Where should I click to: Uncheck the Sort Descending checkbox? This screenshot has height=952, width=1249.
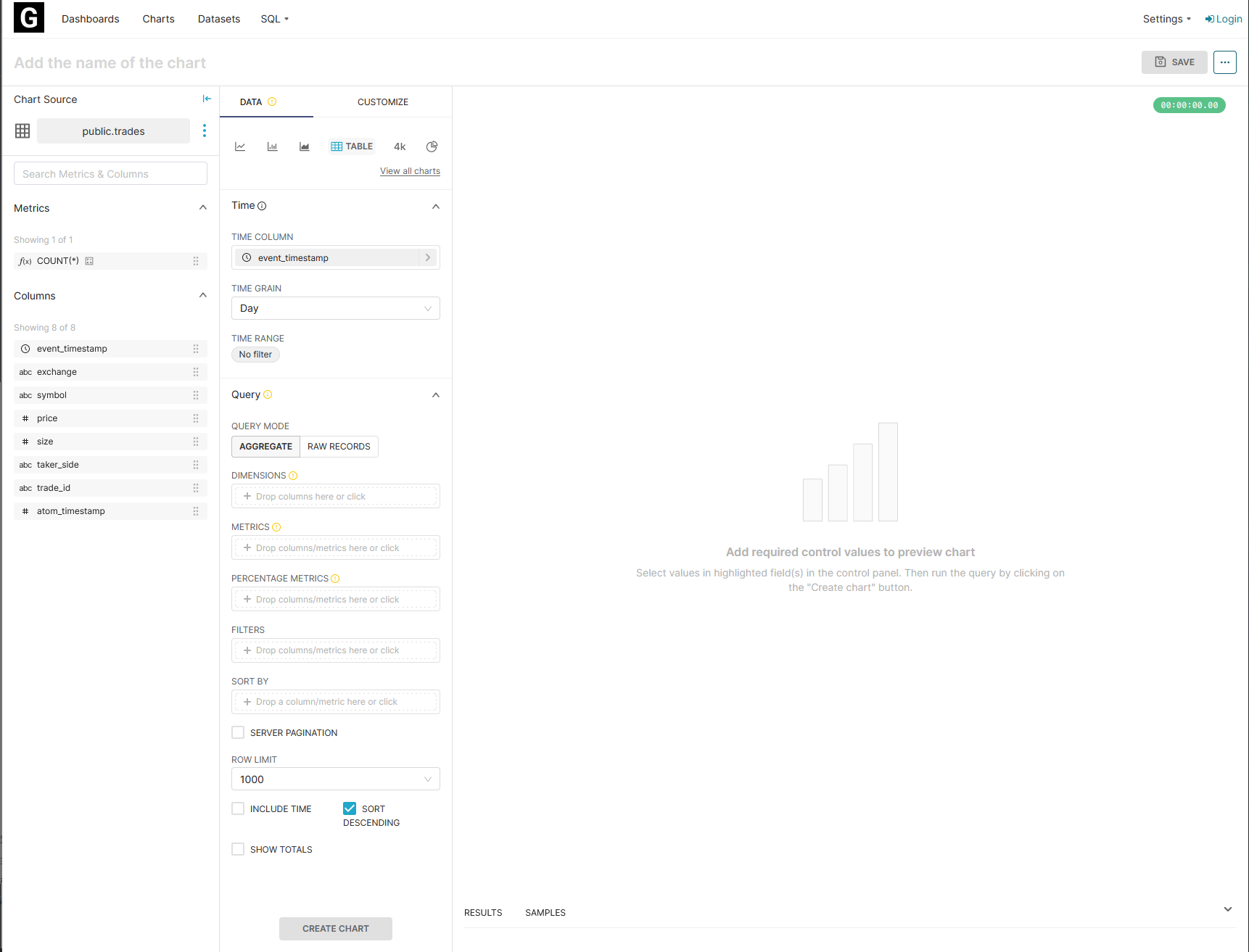350,808
